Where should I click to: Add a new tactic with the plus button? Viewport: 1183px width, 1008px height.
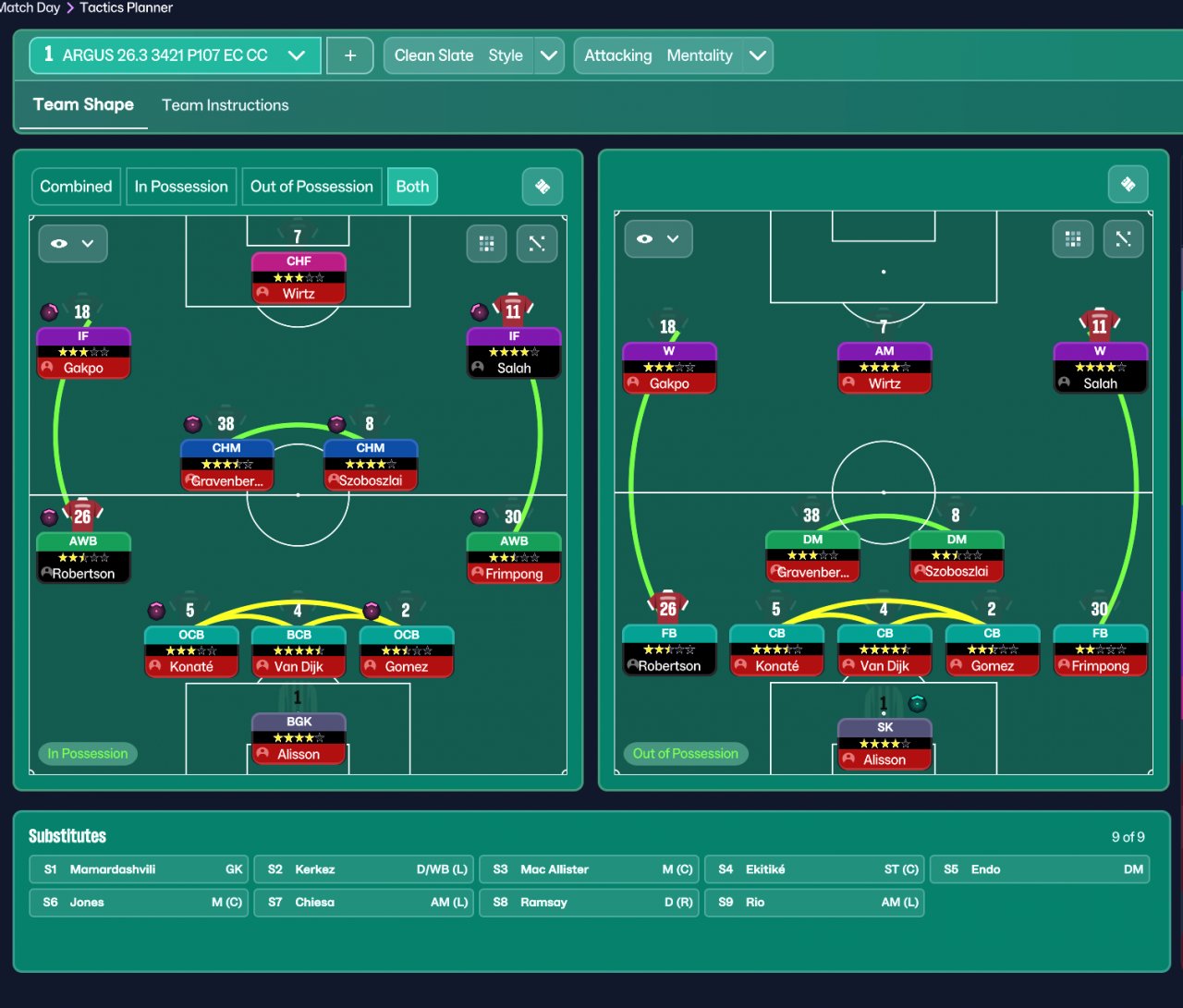pyautogui.click(x=350, y=55)
